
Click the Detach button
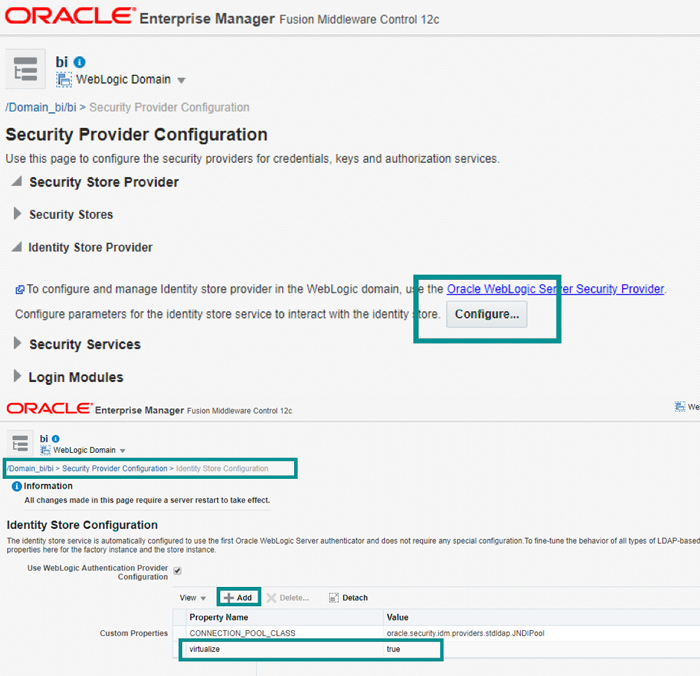(348, 598)
